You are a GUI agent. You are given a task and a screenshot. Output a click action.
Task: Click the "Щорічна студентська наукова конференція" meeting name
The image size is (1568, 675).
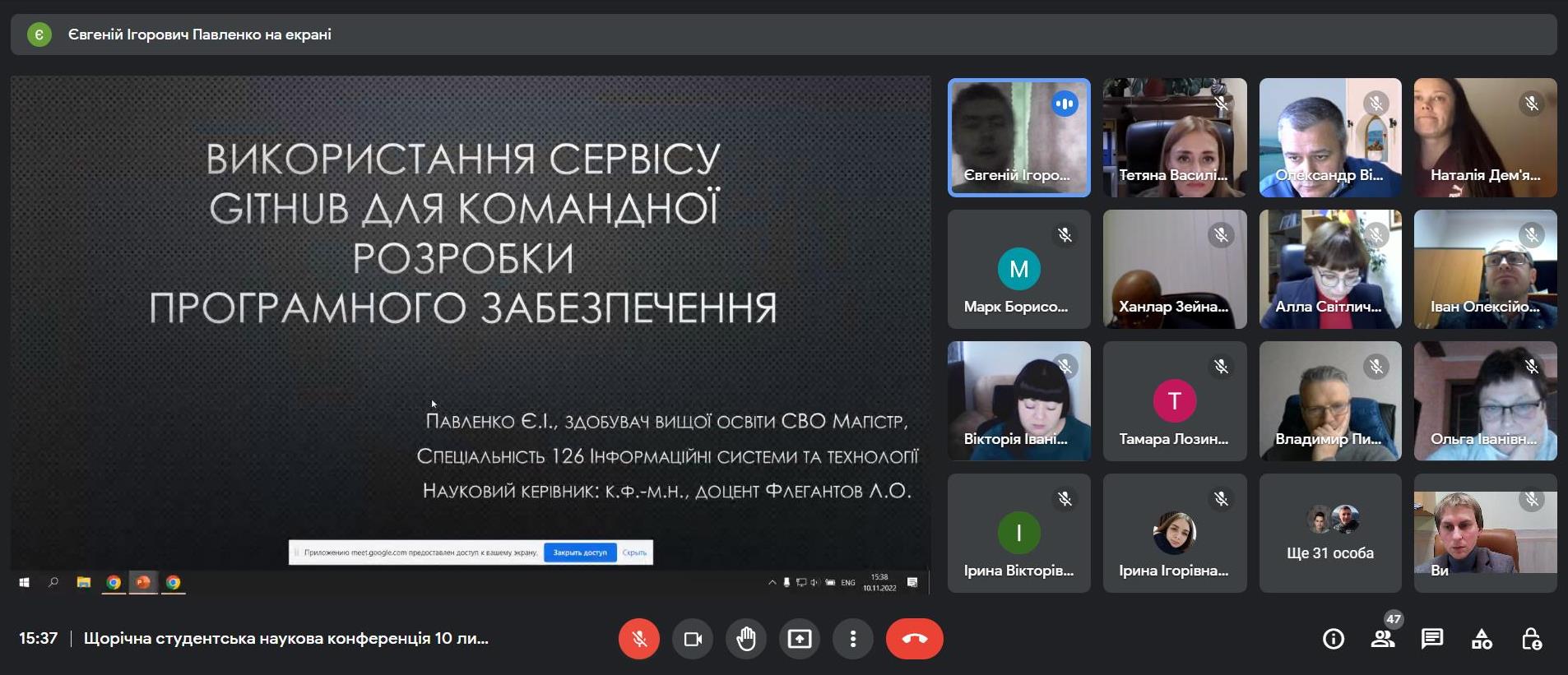pyautogui.click(x=286, y=638)
